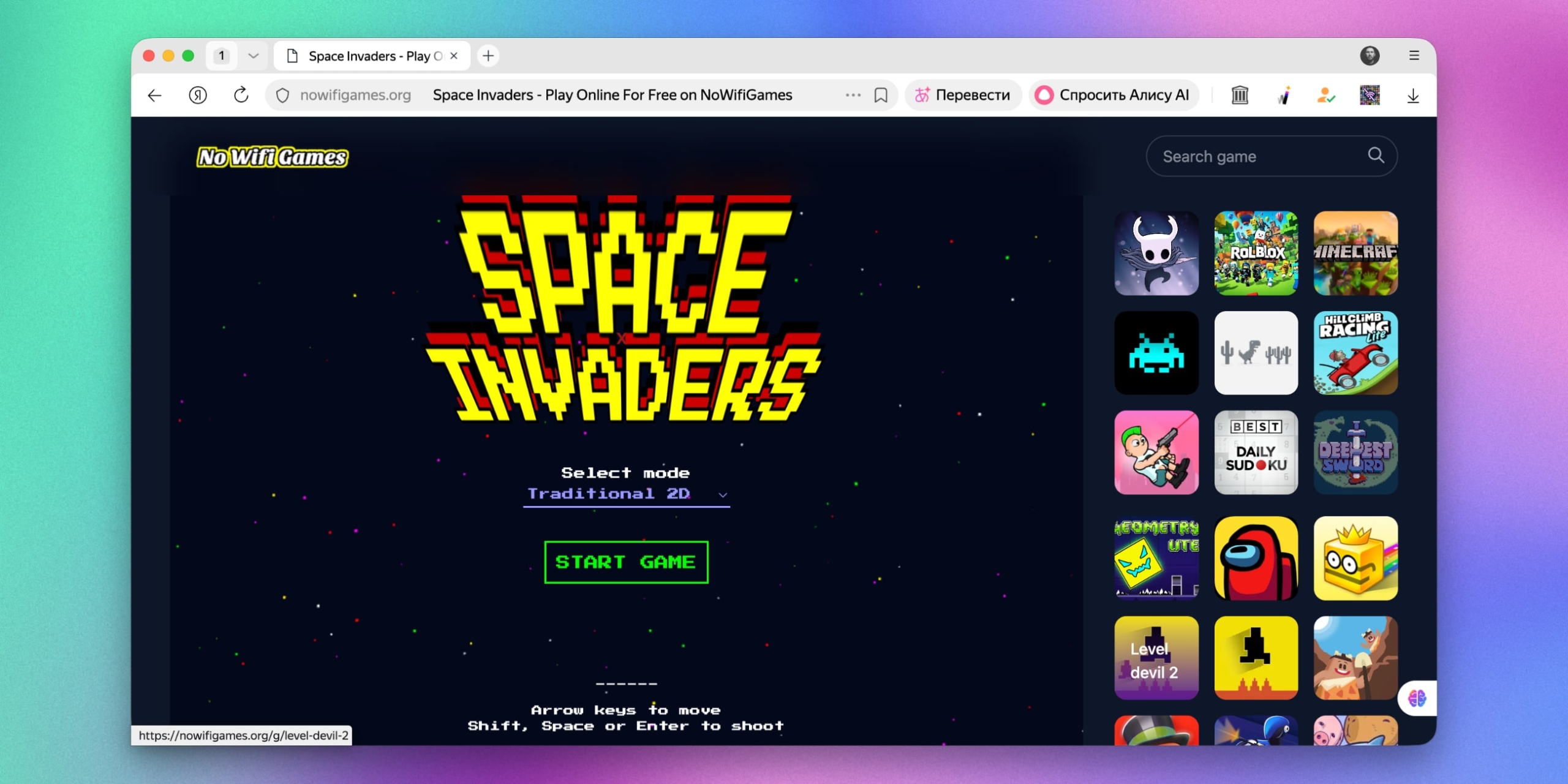The height and width of the screenshot is (784, 1568).
Task: Open the cyan Space Invaders alien thumbnail
Action: coord(1156,353)
